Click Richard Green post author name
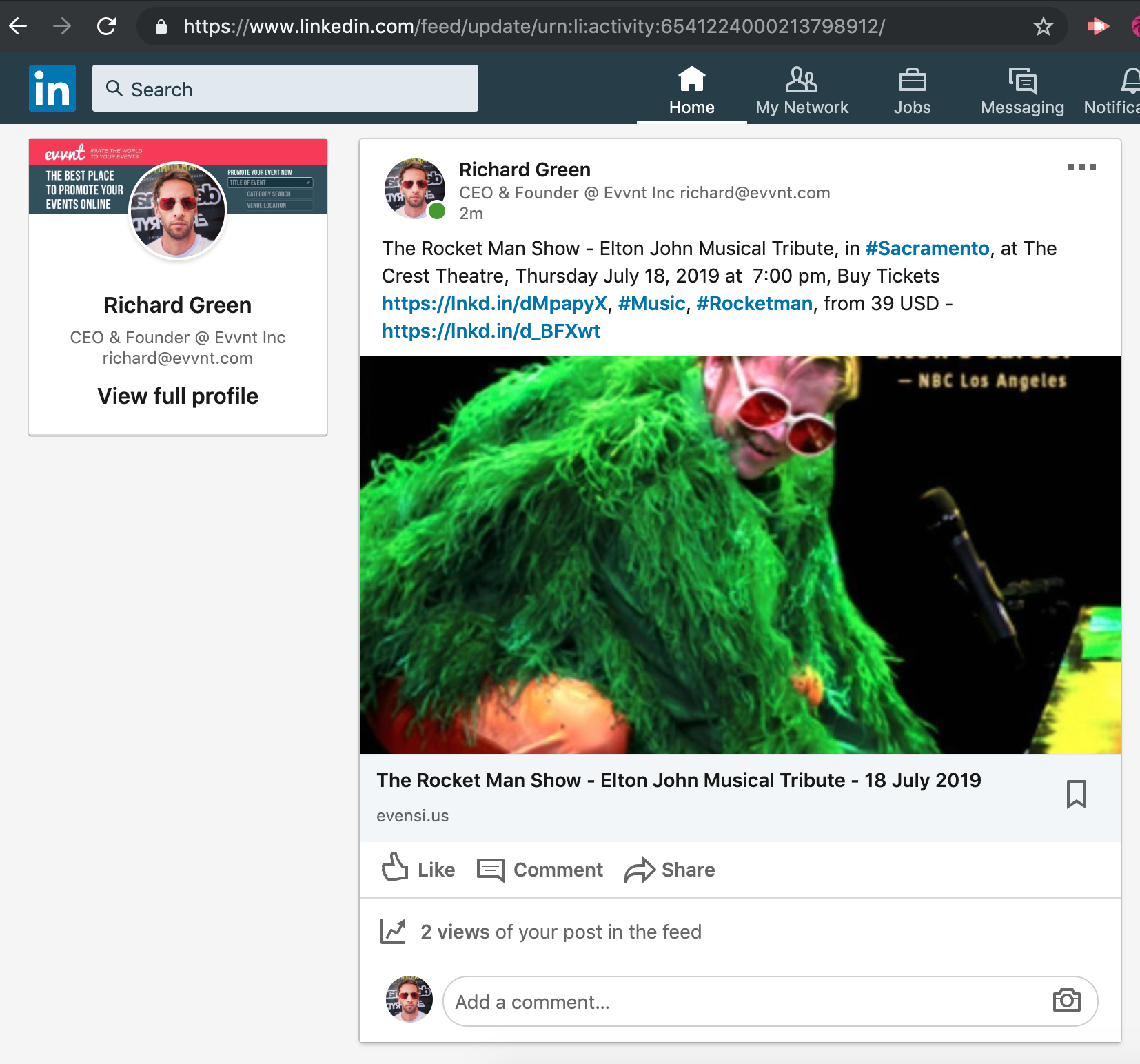Screen dimensions: 1140x1064 (525, 170)
